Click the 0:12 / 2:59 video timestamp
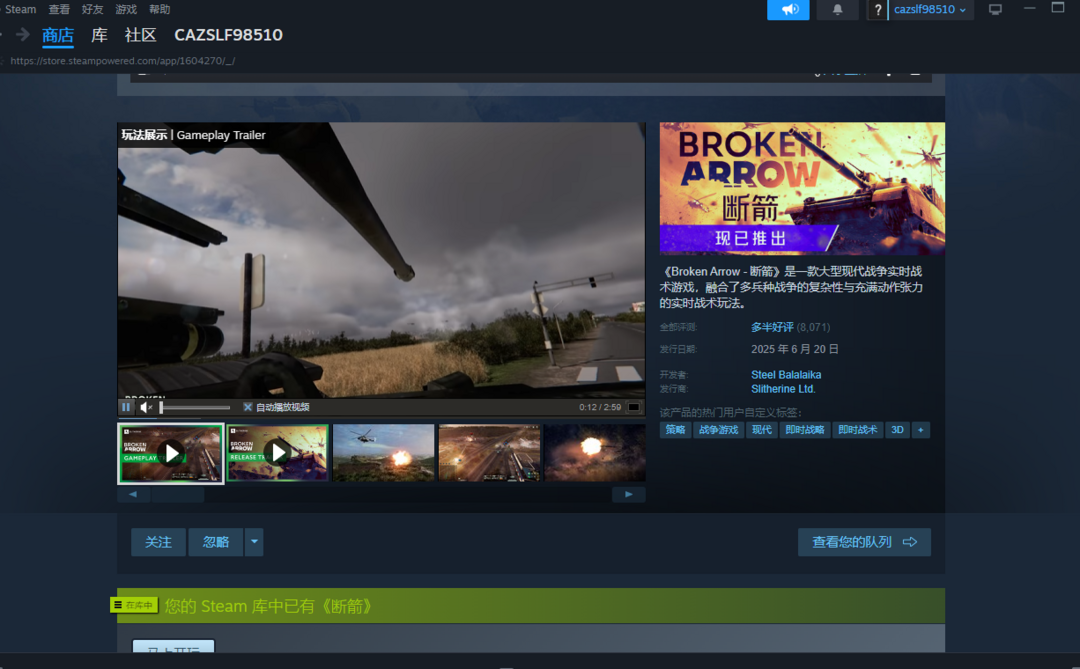1080x669 pixels. click(600, 407)
